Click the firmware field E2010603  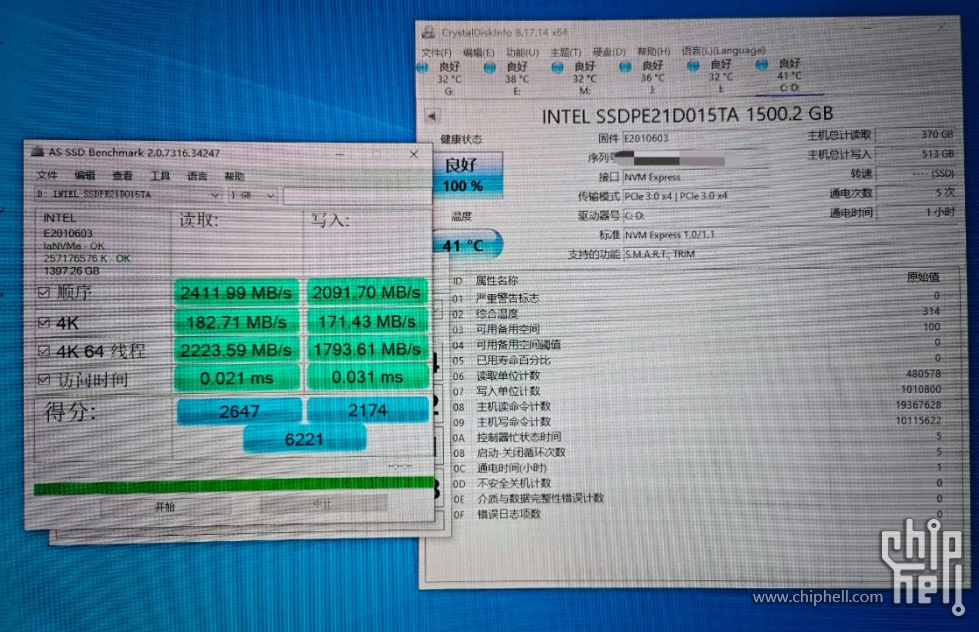(x=695, y=138)
